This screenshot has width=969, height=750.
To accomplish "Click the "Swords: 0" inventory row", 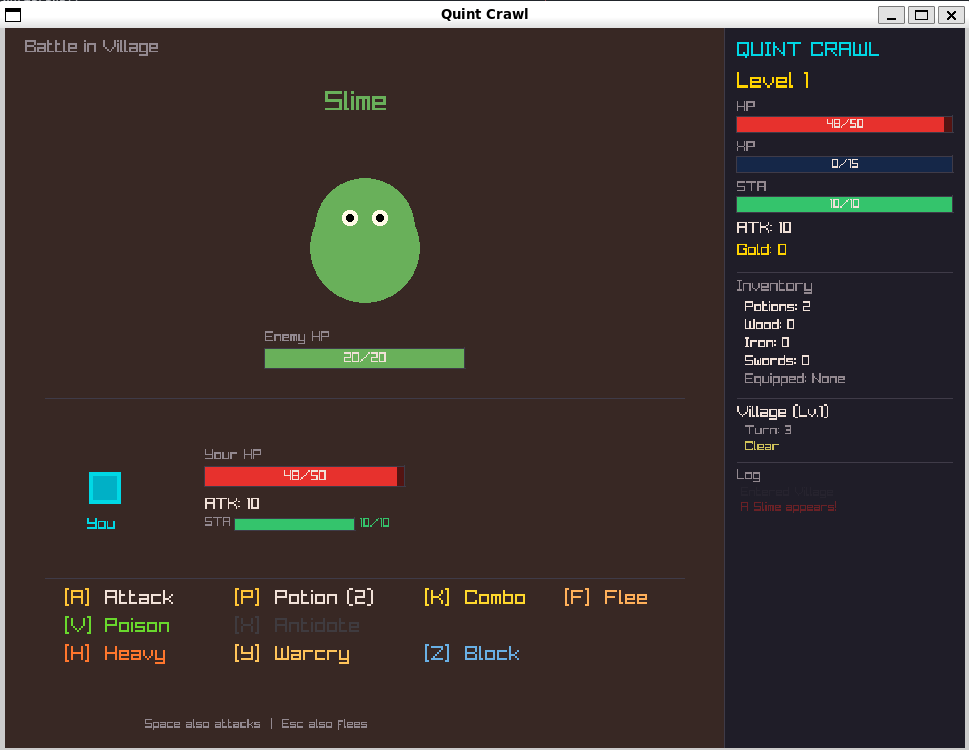I will (777, 360).
